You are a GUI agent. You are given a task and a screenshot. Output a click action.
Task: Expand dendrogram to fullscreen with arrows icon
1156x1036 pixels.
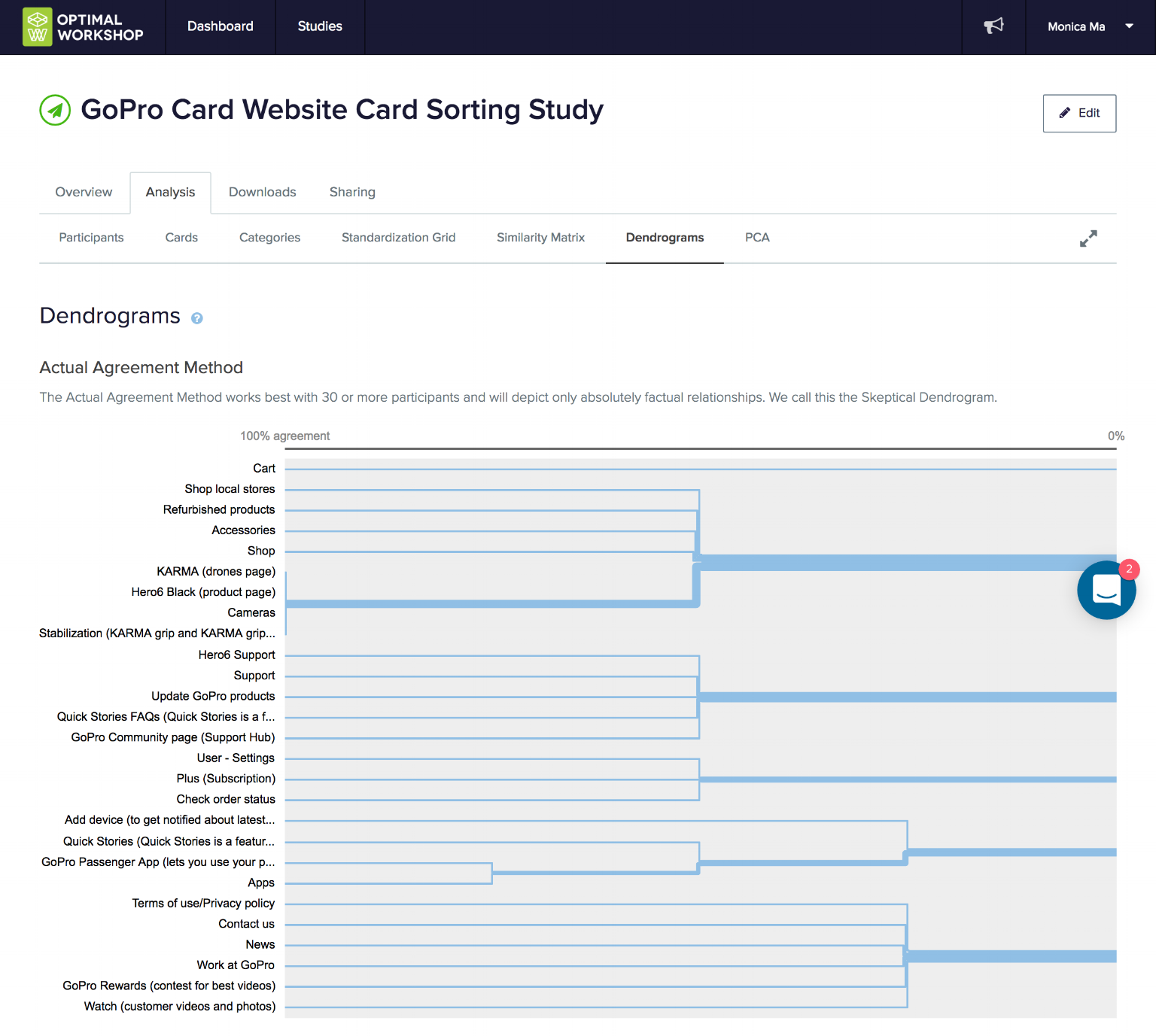1088,238
